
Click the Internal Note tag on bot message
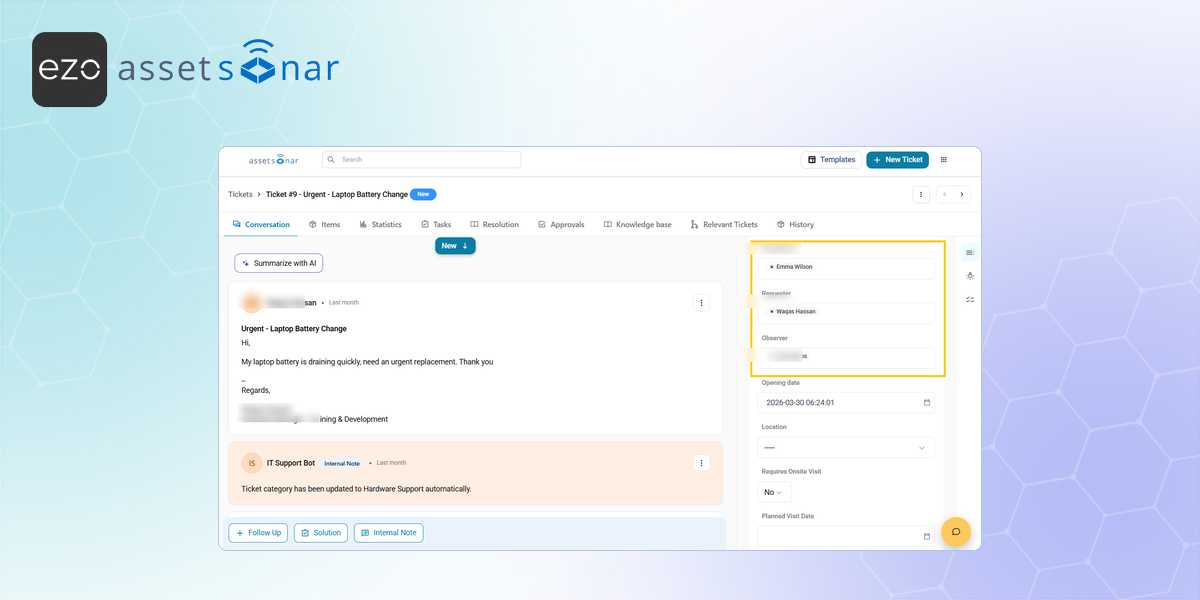pyautogui.click(x=342, y=463)
